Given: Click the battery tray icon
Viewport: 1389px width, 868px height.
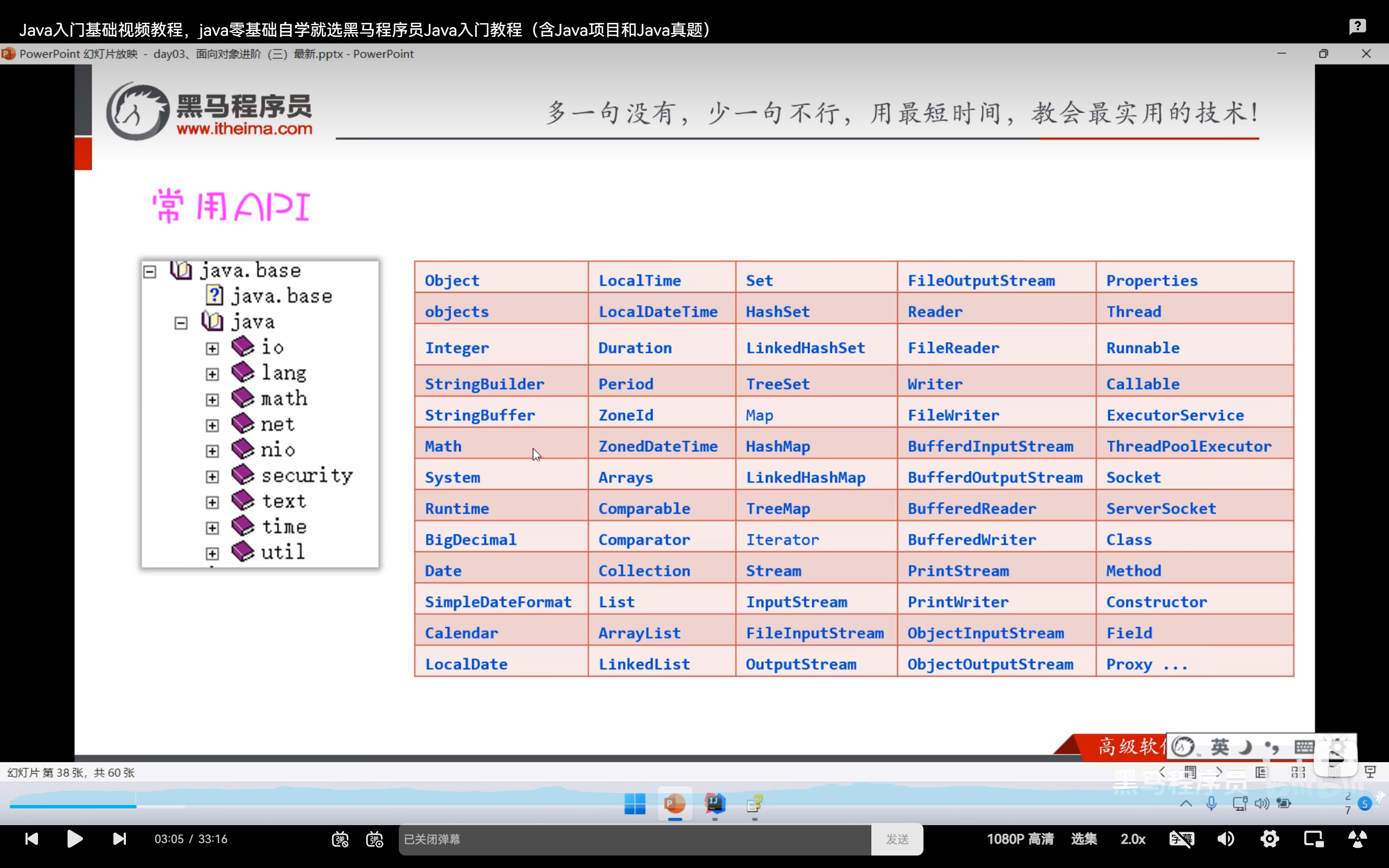Looking at the screenshot, I should coord(1284,803).
